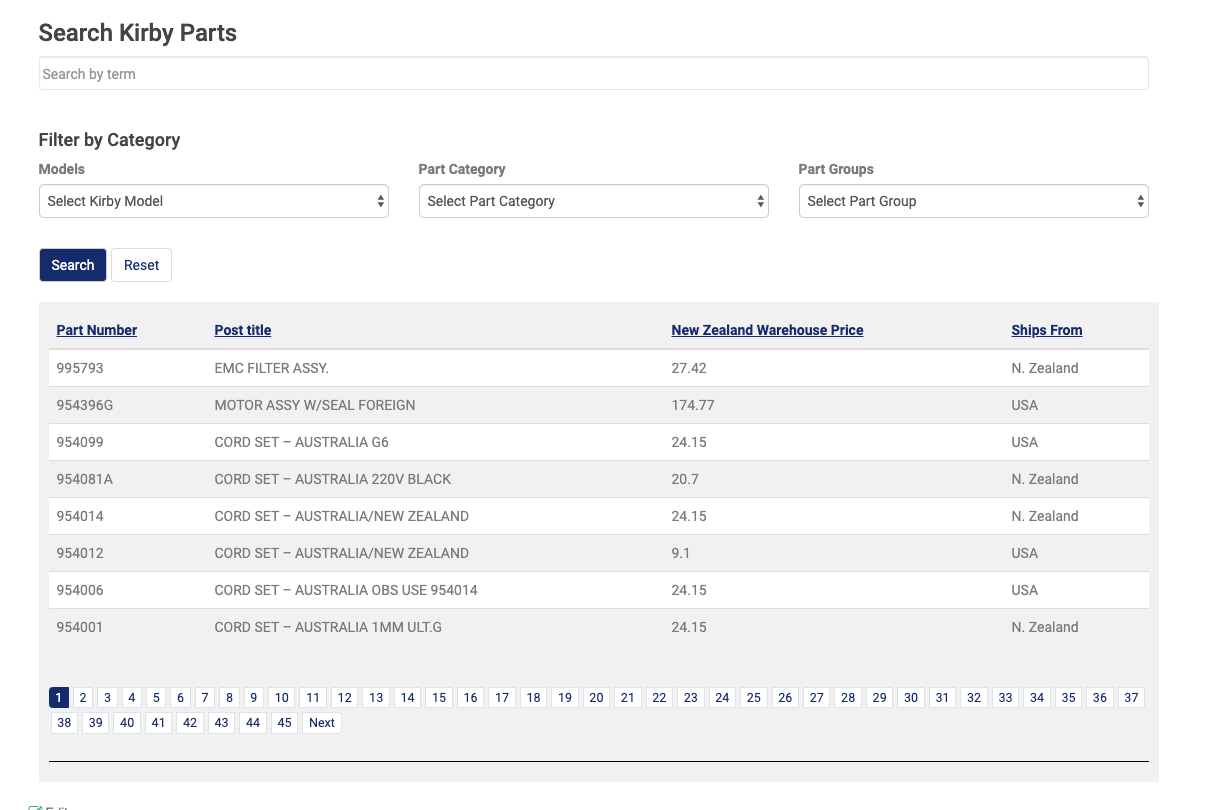This screenshot has height=810, width=1211.
Task: Go to pagination page 5
Action: click(x=156, y=698)
